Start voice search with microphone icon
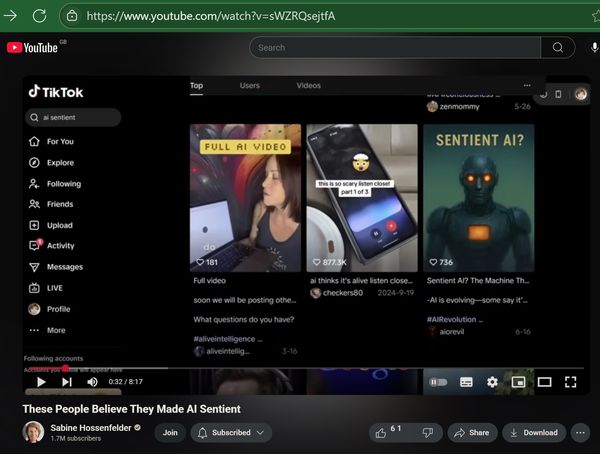 click(594, 47)
